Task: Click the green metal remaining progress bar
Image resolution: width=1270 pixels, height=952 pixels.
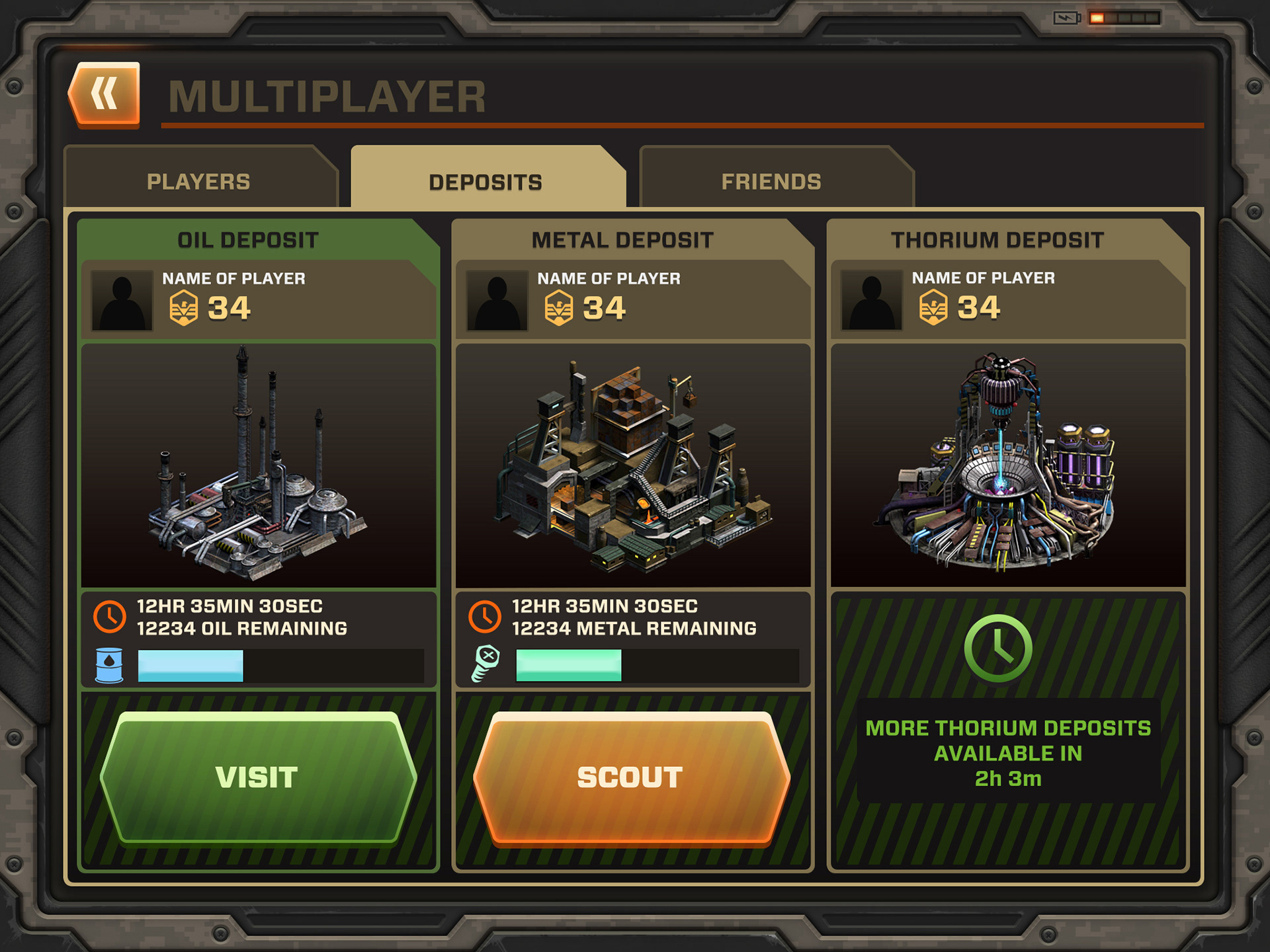Action: coord(657,665)
